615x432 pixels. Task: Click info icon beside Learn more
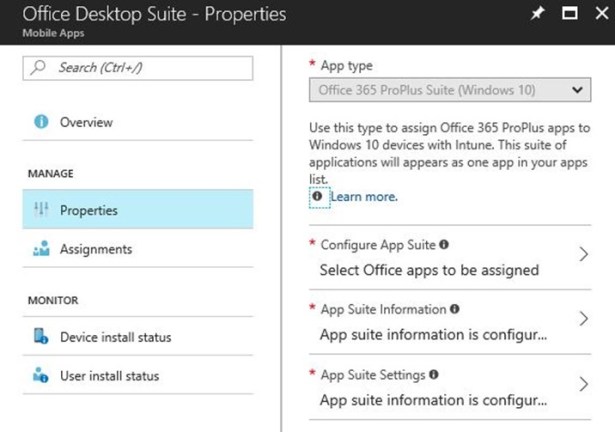(317, 197)
